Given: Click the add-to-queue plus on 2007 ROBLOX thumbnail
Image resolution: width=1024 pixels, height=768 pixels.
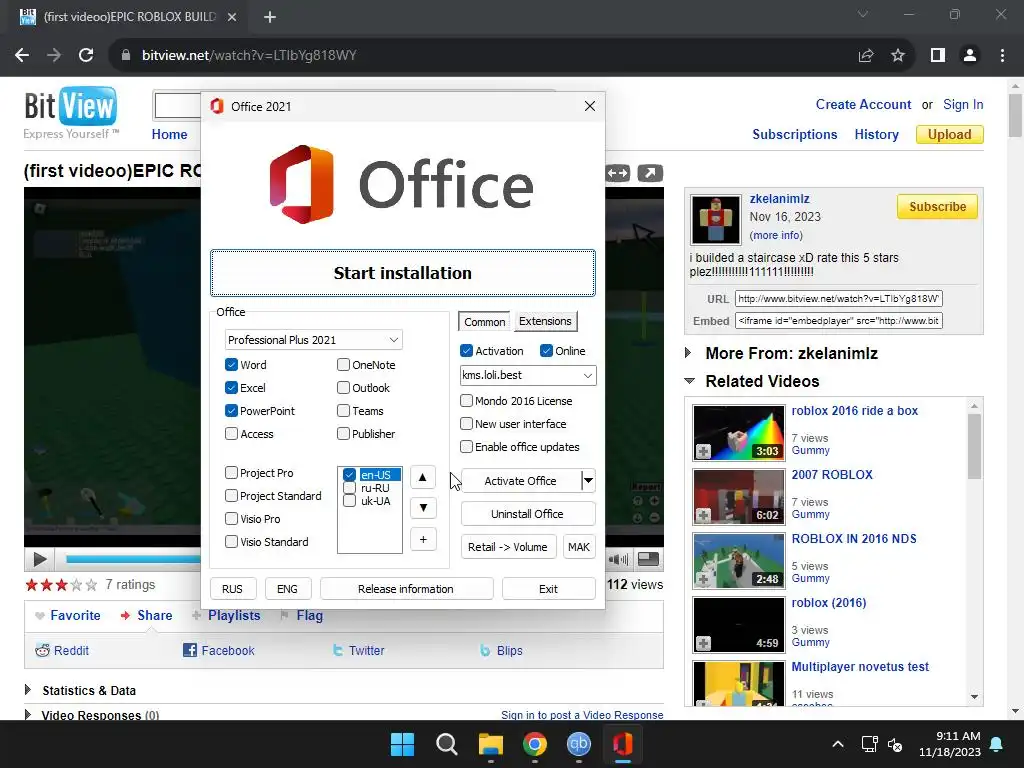Looking at the screenshot, I should pyautogui.click(x=703, y=515).
